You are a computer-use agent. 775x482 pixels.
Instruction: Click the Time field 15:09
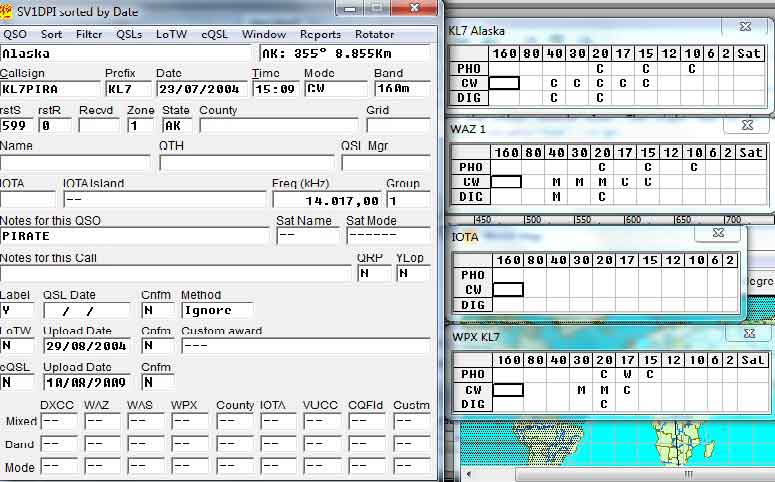pos(276,89)
